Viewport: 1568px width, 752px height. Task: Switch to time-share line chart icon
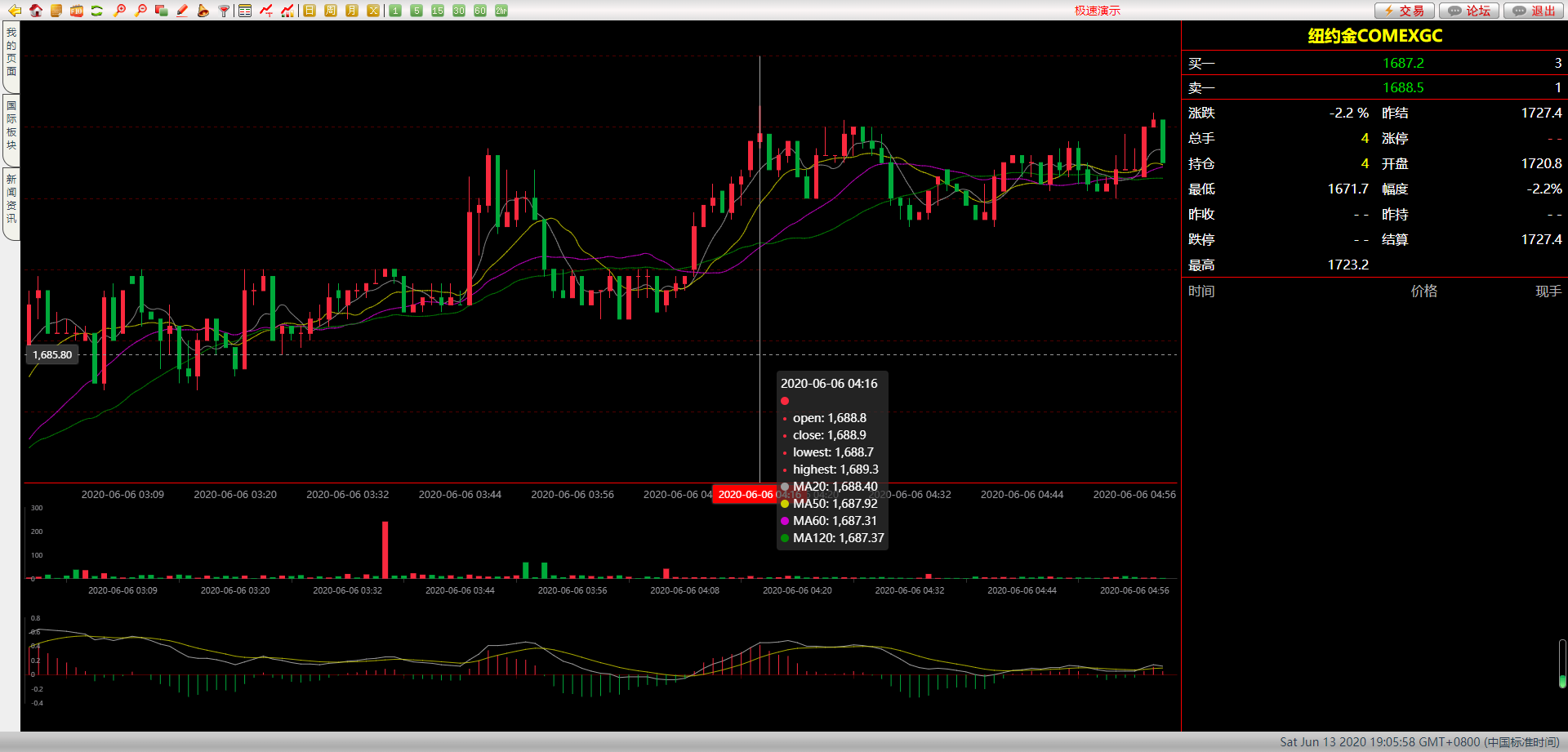tap(266, 11)
